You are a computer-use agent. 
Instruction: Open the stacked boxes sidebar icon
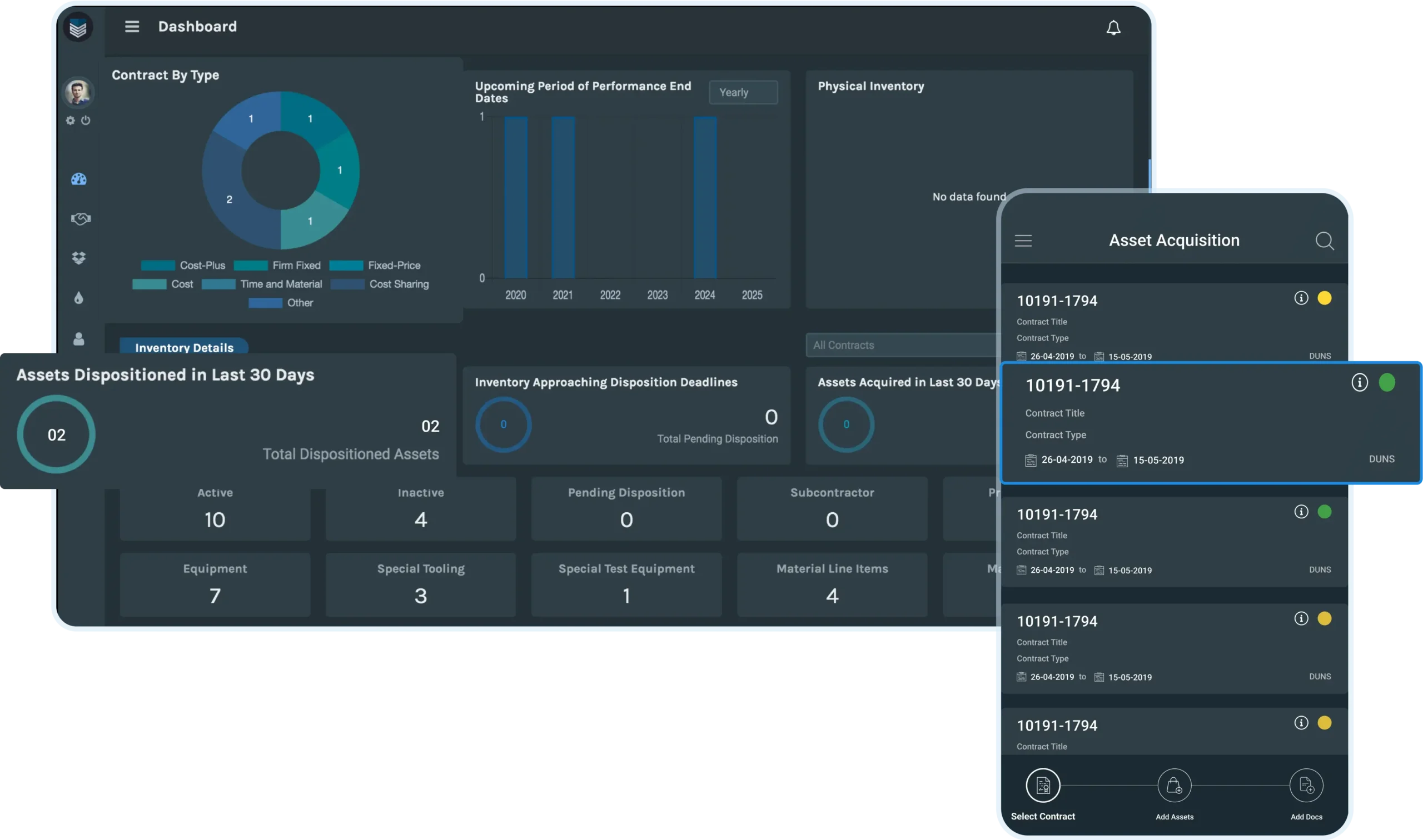click(x=79, y=258)
